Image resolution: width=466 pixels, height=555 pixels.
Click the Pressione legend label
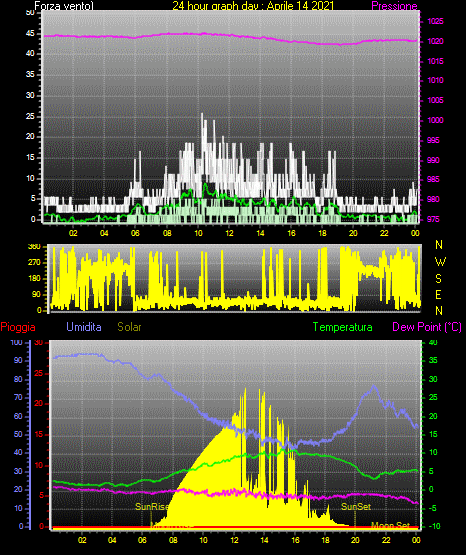click(394, 6)
